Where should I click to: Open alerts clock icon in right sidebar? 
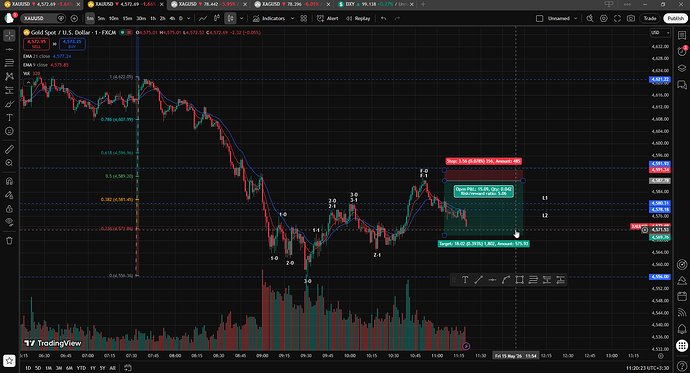682,51
